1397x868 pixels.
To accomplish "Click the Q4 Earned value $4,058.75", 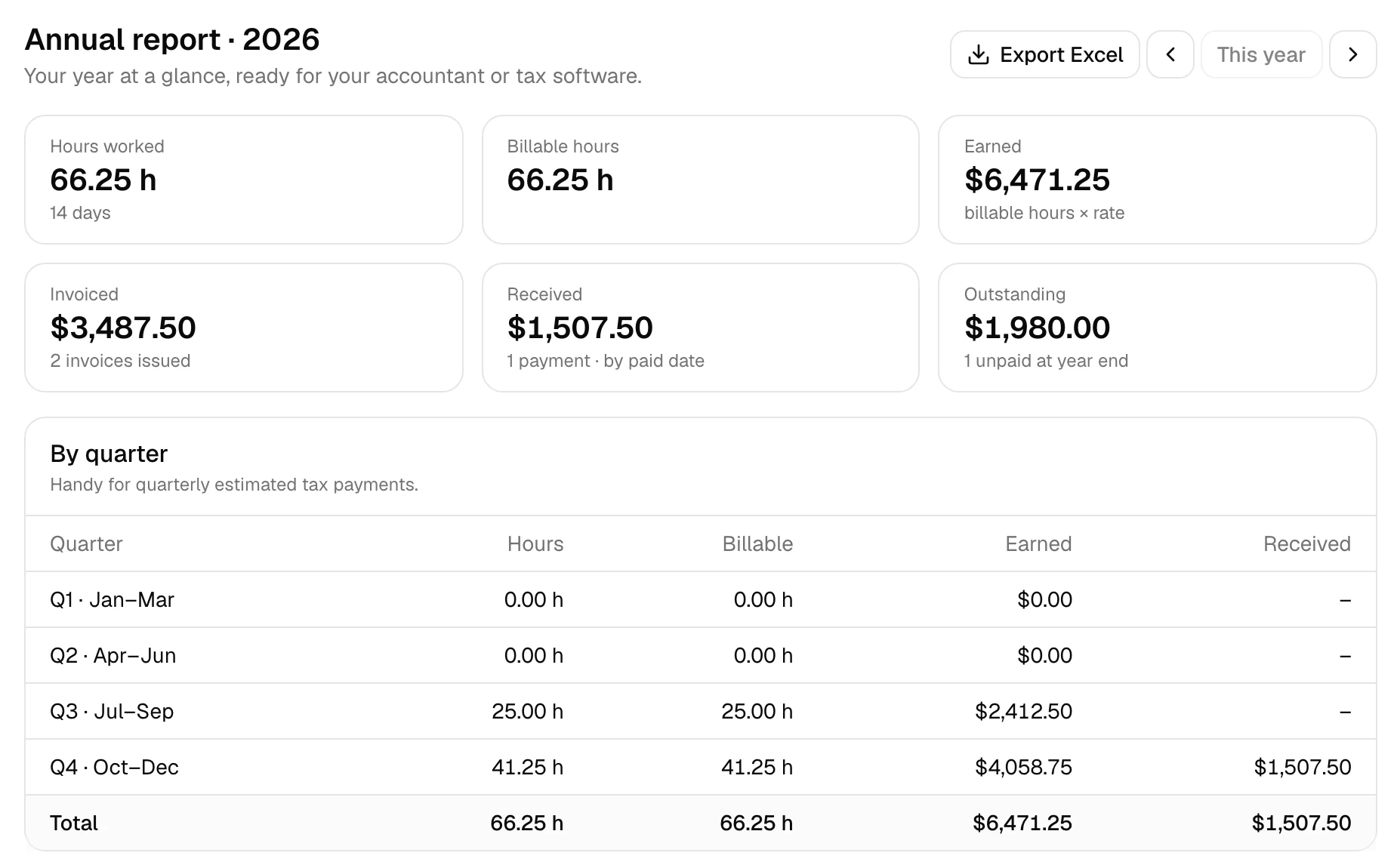I will pyautogui.click(x=1023, y=767).
